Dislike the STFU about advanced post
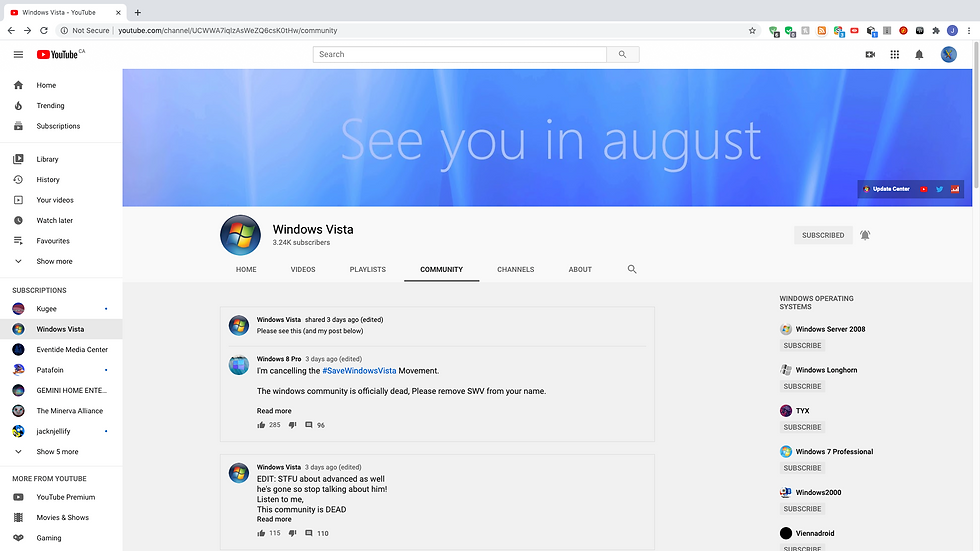 (x=292, y=533)
